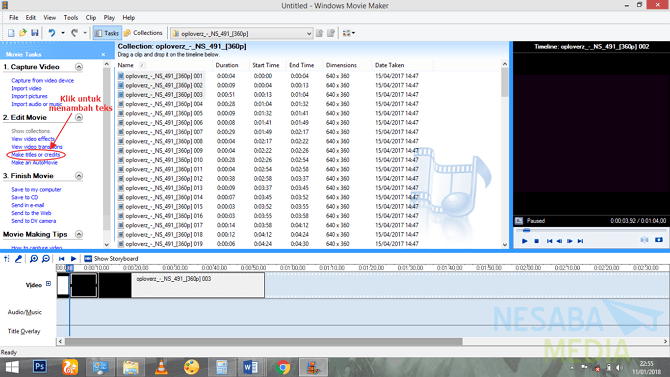Click the Narrate Timeline microphone icon
This screenshot has height=377, width=670.
18,259
